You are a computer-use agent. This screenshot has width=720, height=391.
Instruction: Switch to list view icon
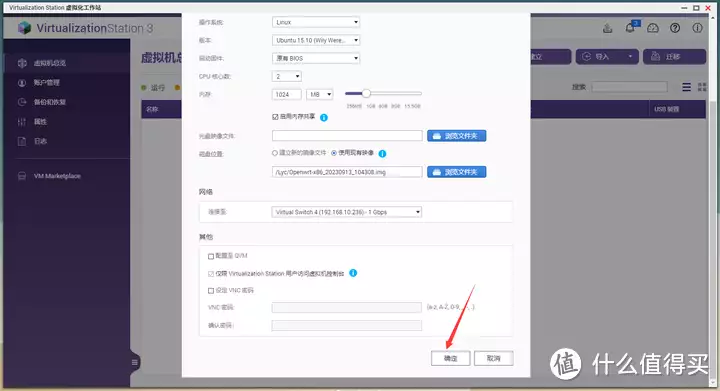tap(686, 87)
